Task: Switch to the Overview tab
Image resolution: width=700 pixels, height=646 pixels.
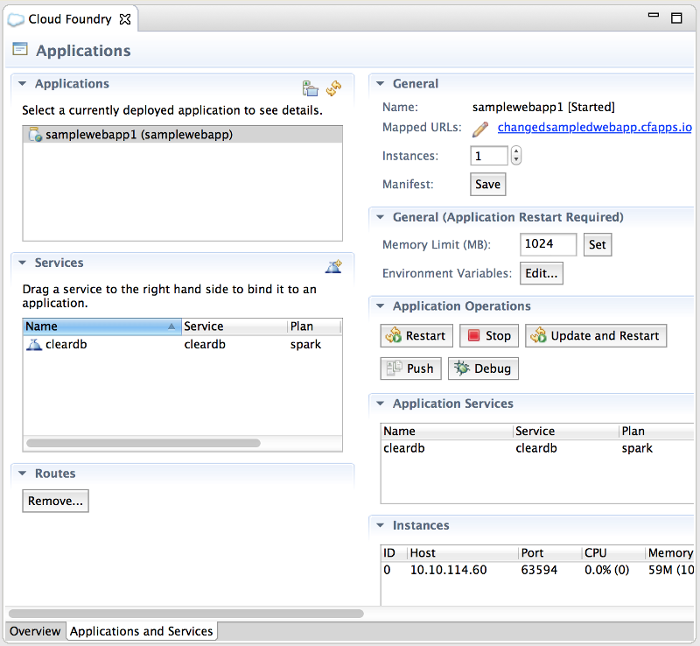Action: coord(35,631)
